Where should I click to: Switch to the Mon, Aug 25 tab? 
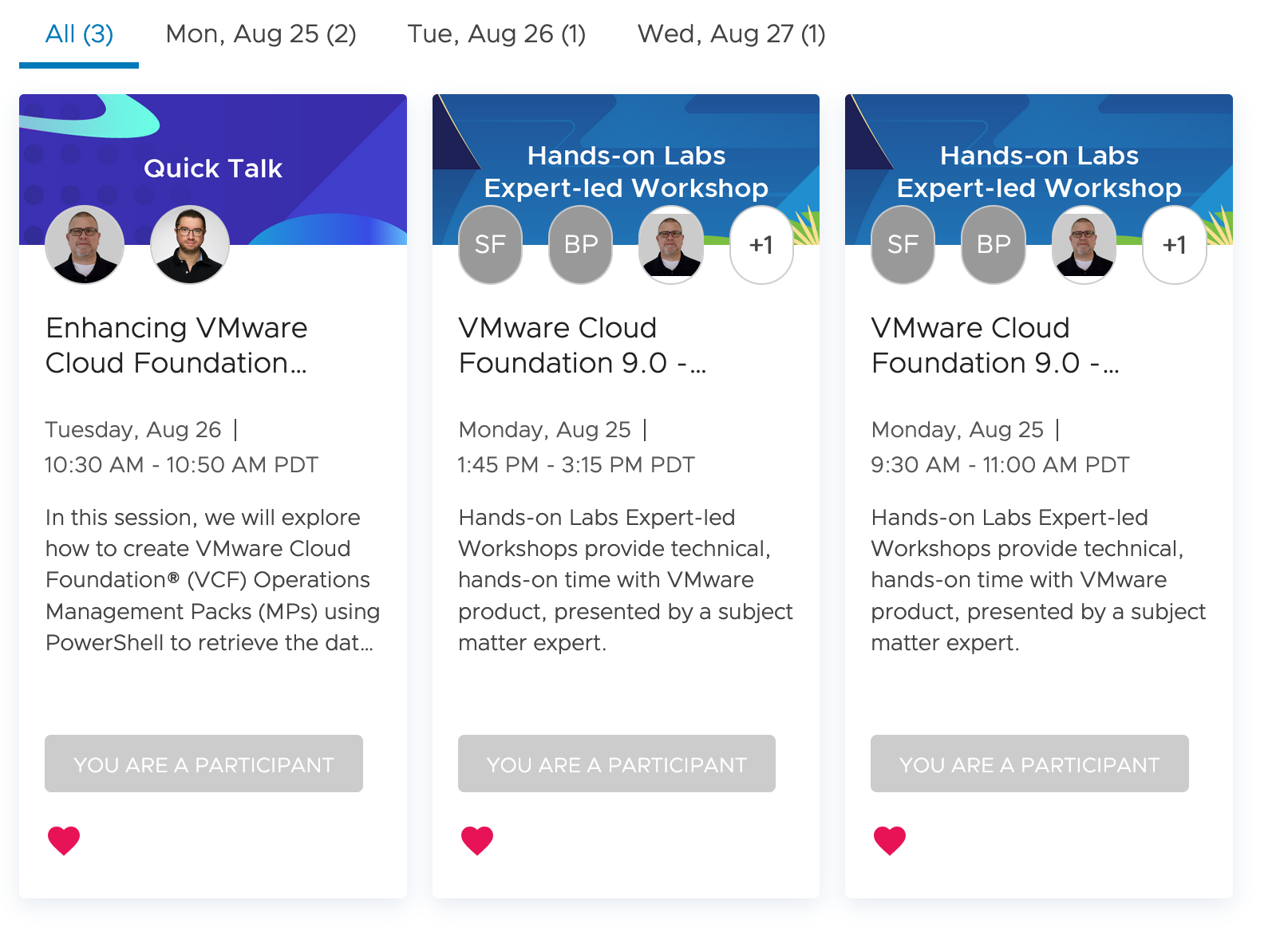[x=261, y=34]
